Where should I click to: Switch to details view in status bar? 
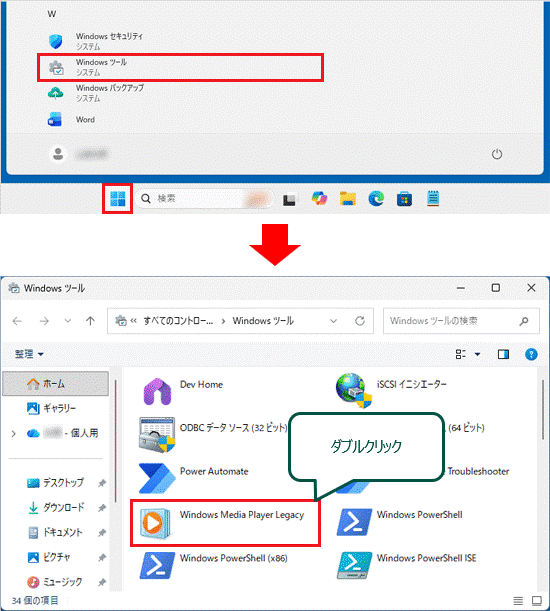[x=518, y=600]
